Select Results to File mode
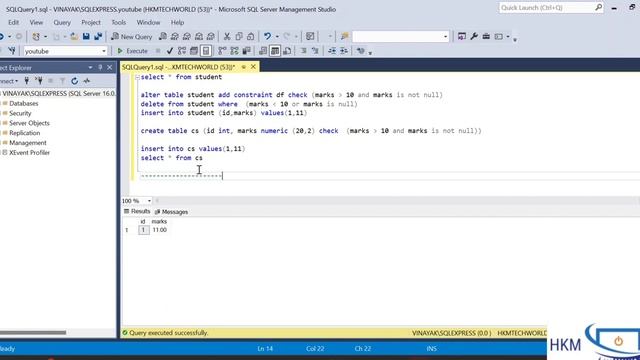This screenshot has height=360, width=640. 287,51
